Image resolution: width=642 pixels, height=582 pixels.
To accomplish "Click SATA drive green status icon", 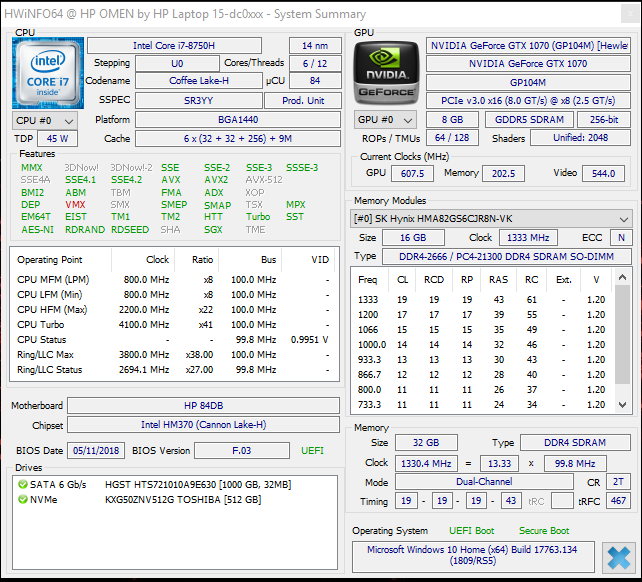I will coord(23,485).
